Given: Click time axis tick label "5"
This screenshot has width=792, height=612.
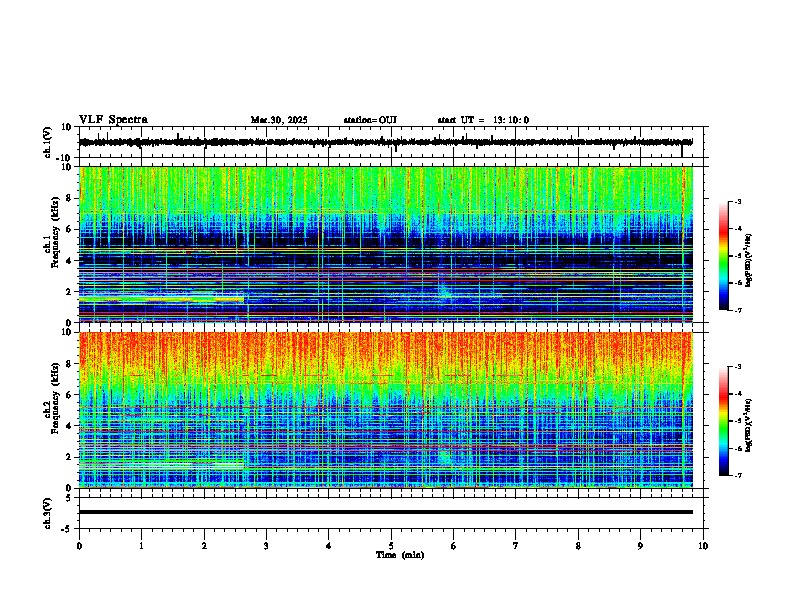Looking at the screenshot, I should point(391,546).
